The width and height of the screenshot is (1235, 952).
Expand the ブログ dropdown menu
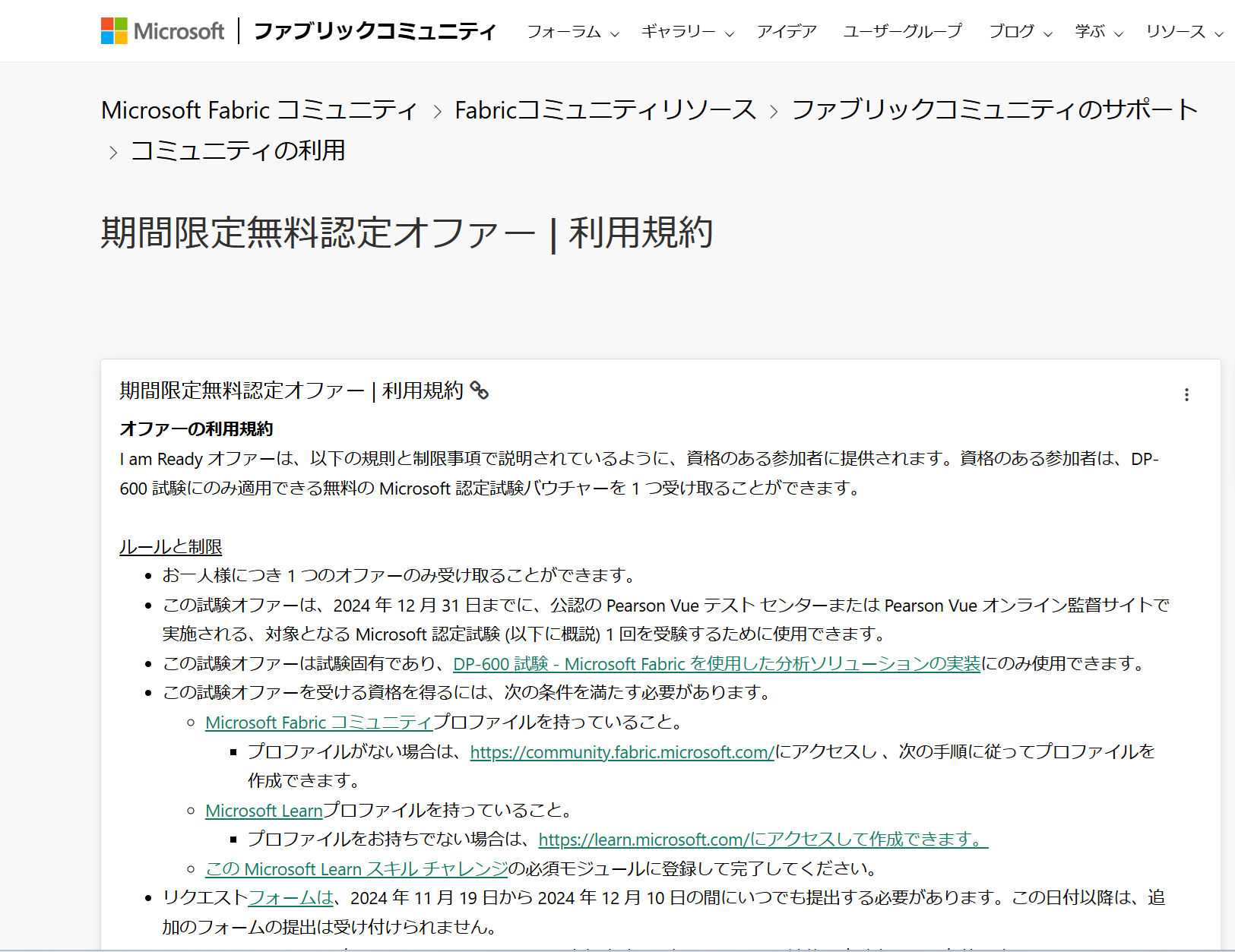click(x=1021, y=32)
